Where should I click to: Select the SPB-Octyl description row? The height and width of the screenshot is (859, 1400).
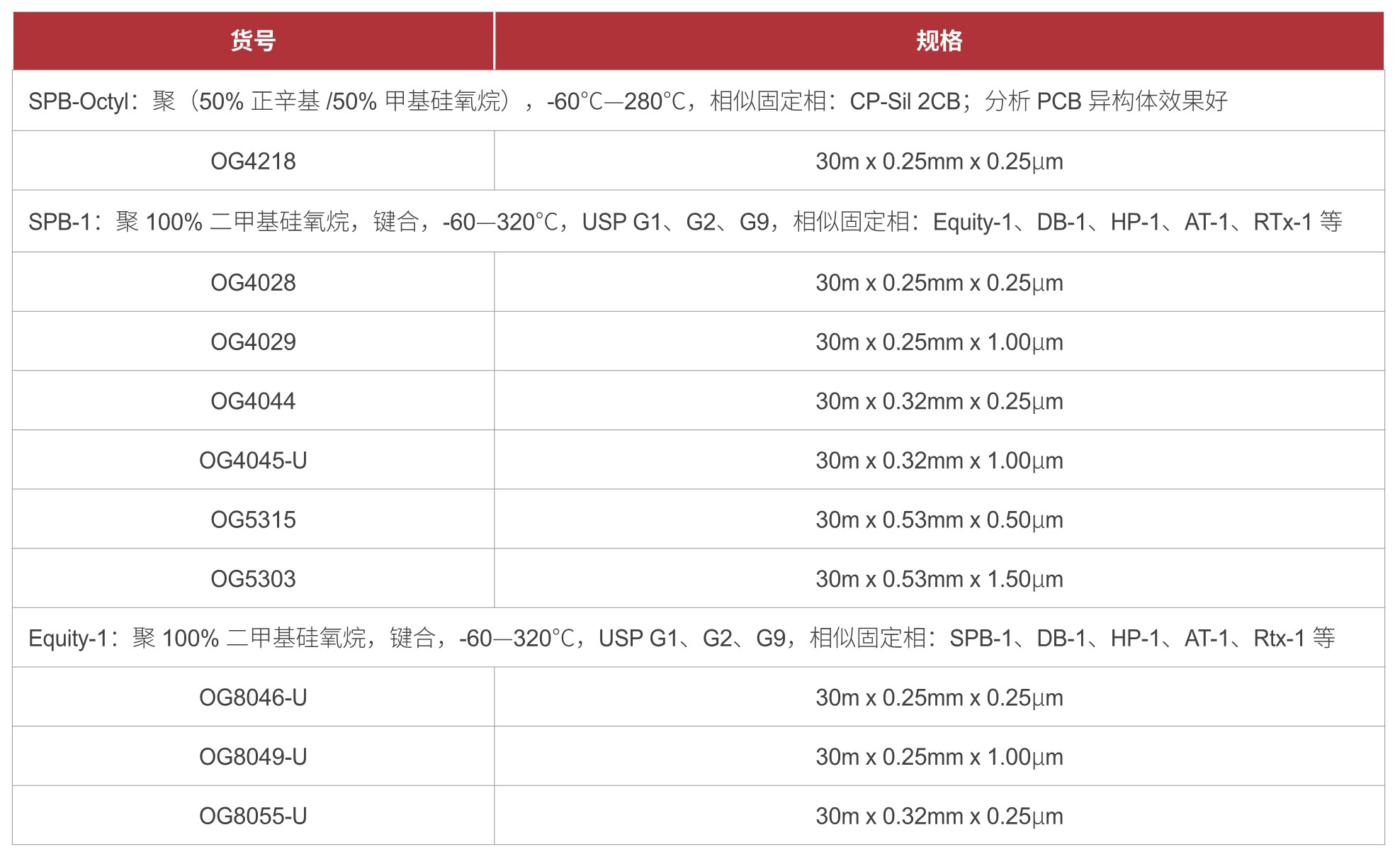point(627,101)
